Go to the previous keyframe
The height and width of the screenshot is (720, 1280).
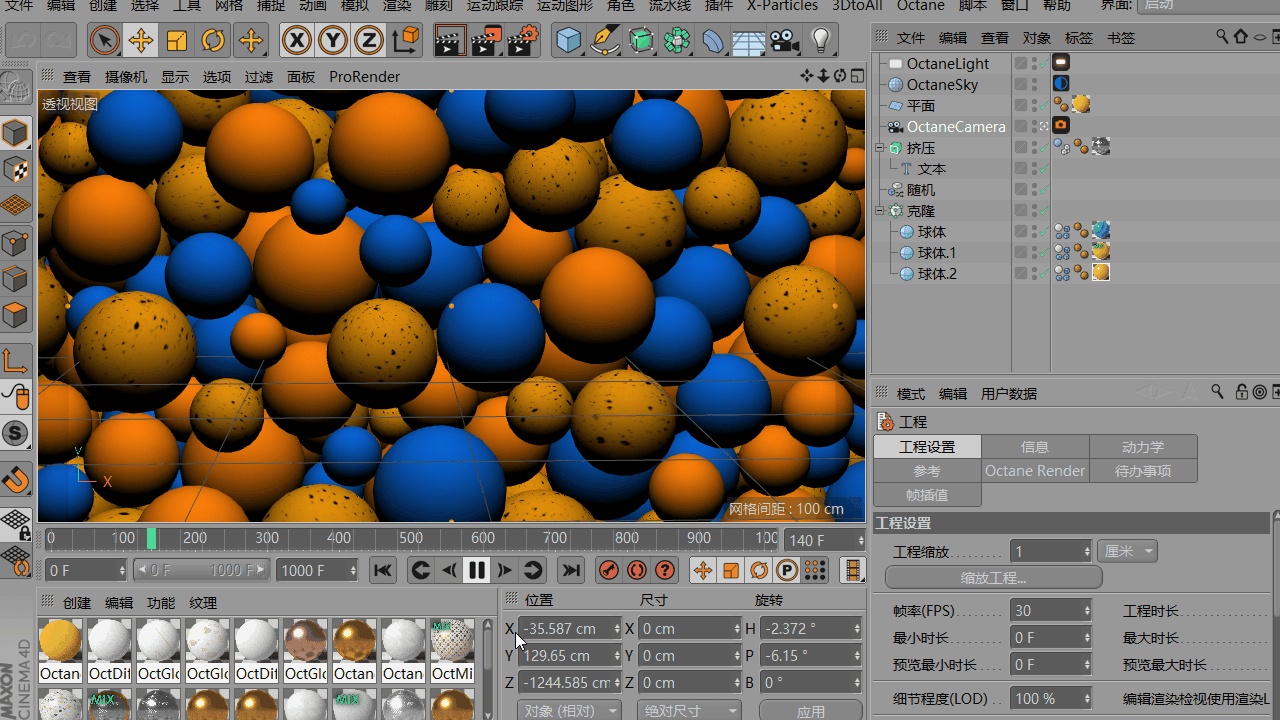coord(421,570)
